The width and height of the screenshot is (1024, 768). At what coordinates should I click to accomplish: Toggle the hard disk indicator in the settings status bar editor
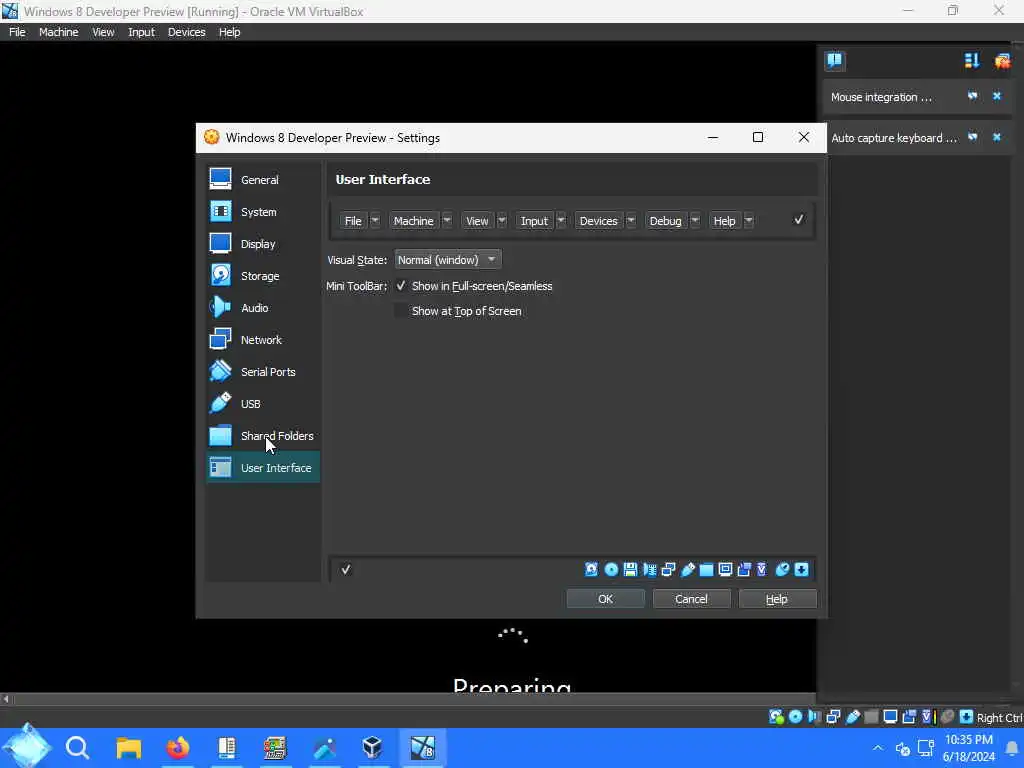(x=591, y=569)
